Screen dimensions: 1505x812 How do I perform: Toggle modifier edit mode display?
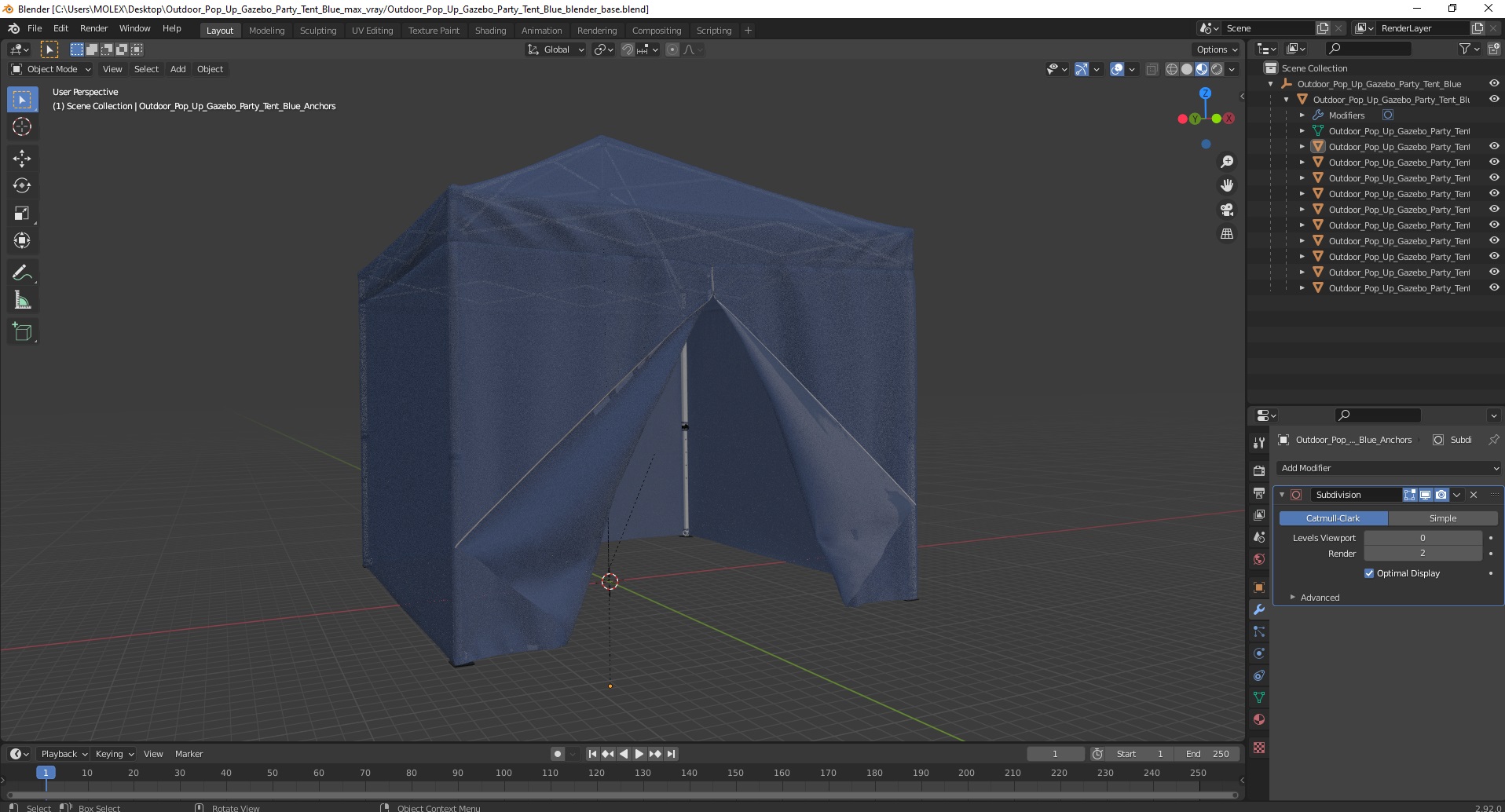click(1410, 495)
